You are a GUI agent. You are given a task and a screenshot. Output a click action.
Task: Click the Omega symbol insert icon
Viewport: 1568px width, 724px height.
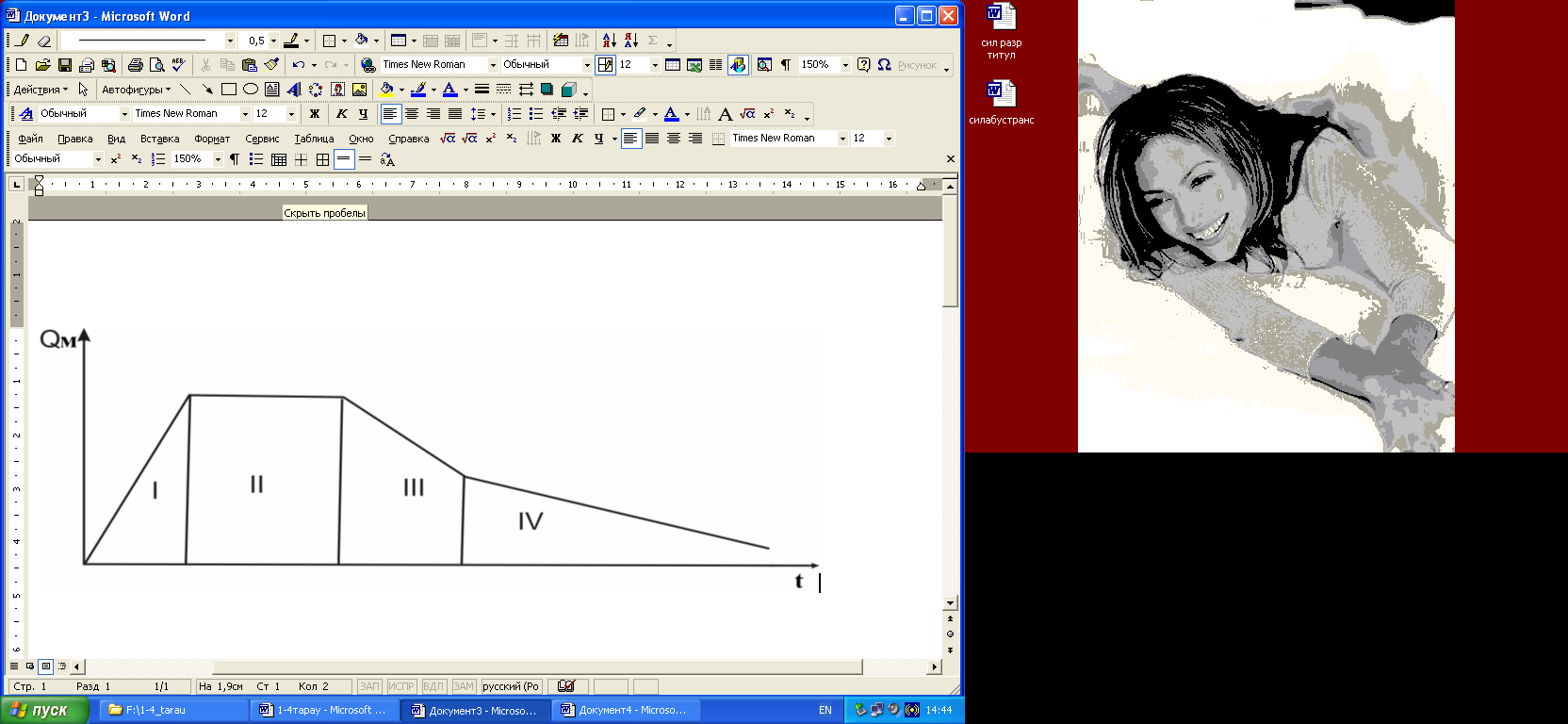pyautogui.click(x=884, y=65)
